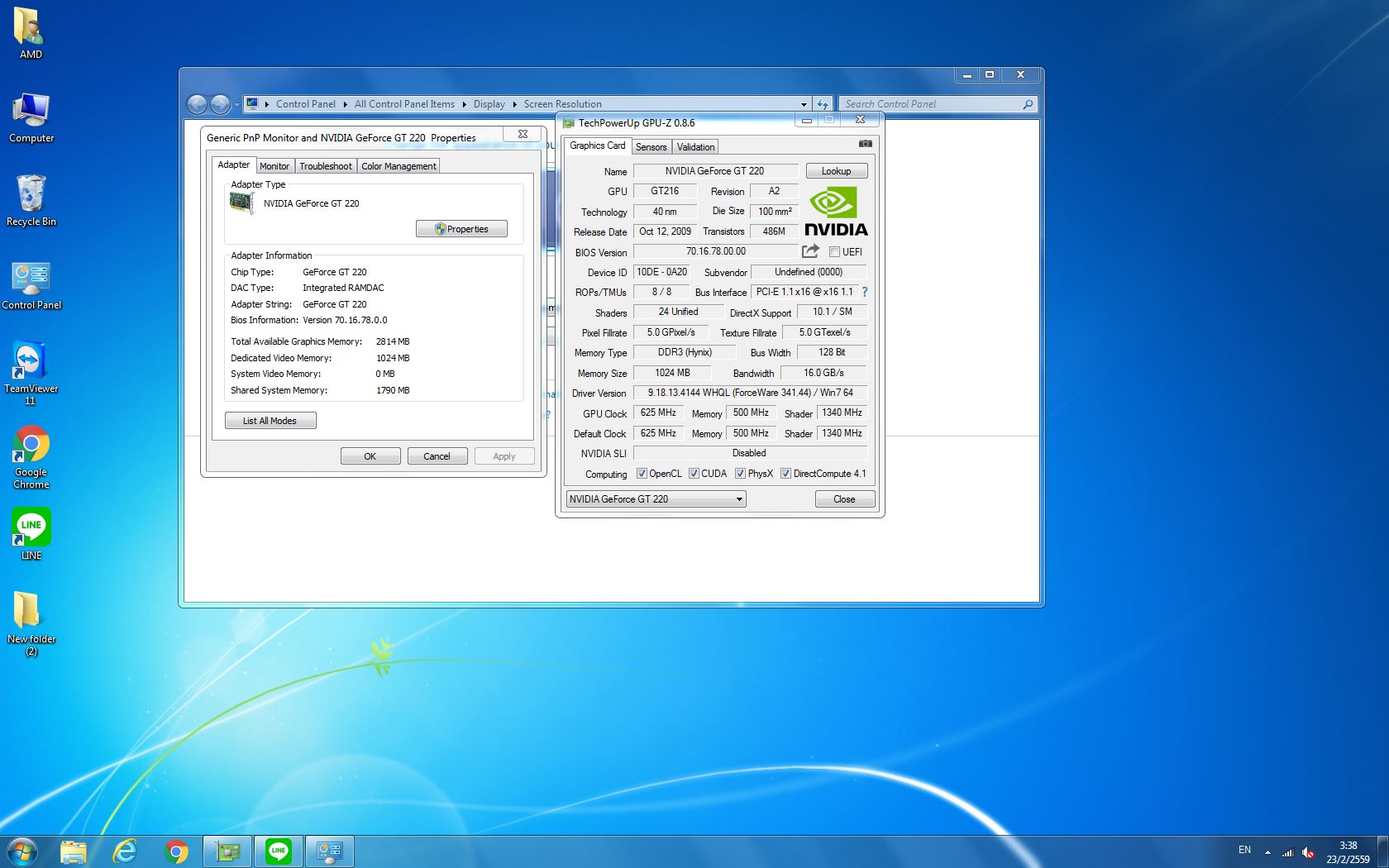Toggle the PhysX checkbox
1389x868 pixels.
coord(740,474)
